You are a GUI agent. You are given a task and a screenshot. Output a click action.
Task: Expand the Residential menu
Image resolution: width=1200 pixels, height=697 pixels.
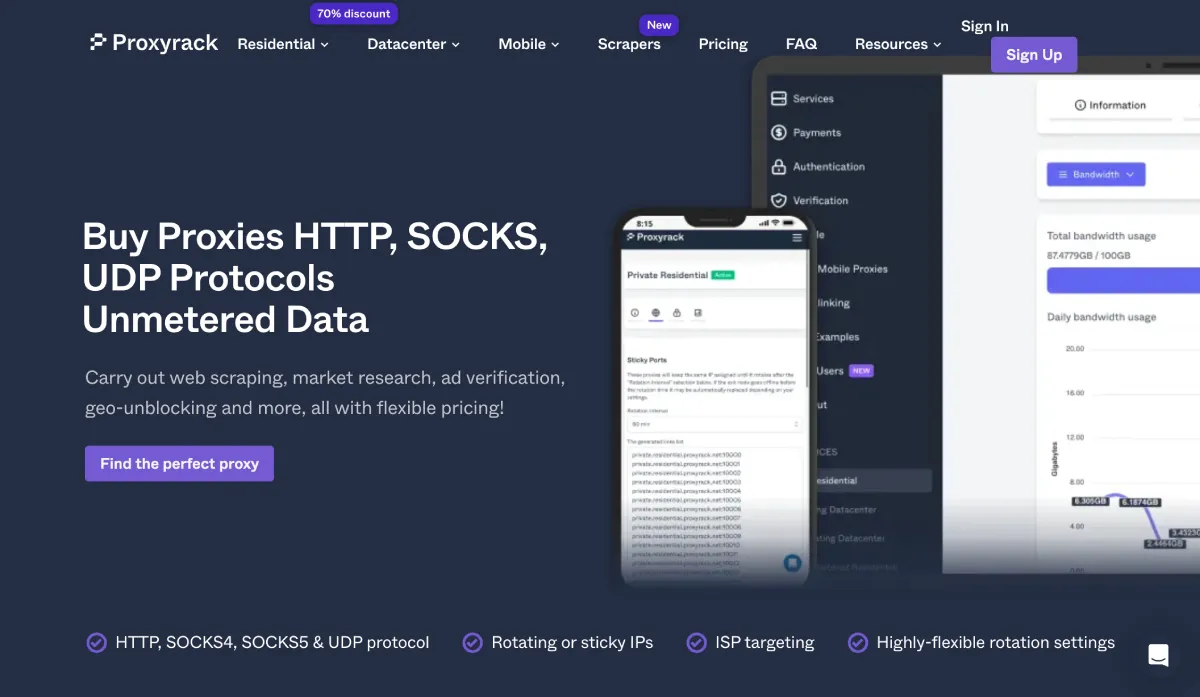coord(283,44)
